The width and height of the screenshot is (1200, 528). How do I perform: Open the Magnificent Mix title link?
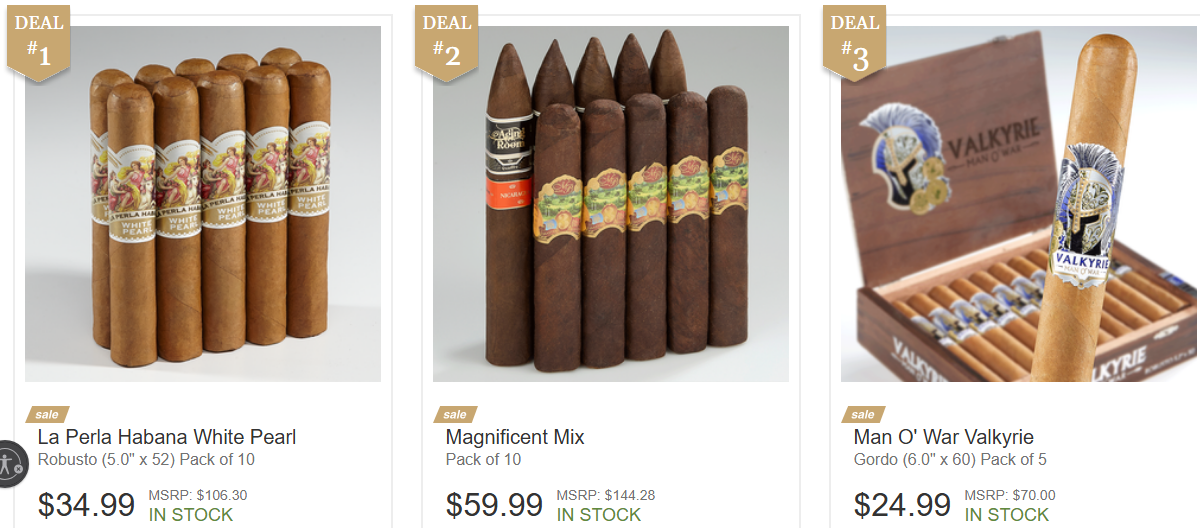(515, 437)
